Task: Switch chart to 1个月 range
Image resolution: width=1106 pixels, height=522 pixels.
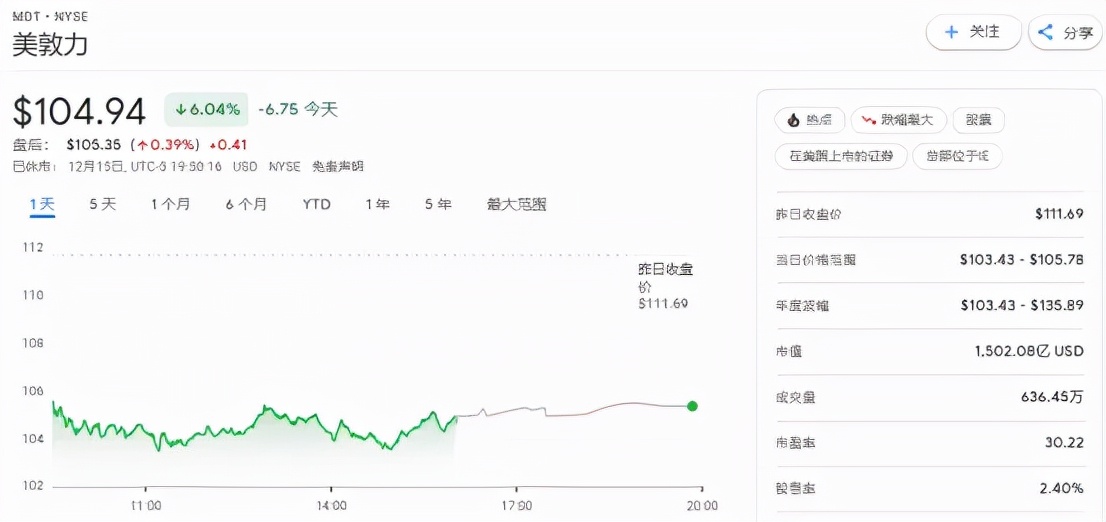Action: [170, 205]
